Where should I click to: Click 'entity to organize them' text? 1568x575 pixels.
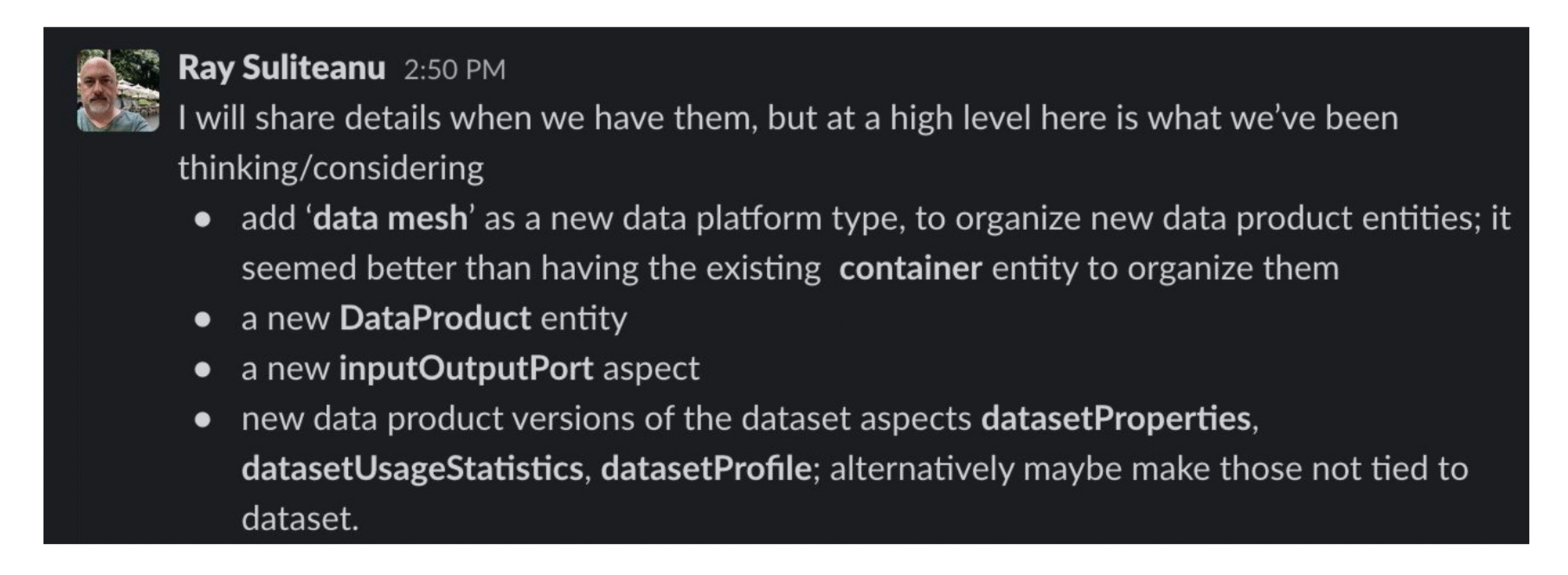[1165, 269]
